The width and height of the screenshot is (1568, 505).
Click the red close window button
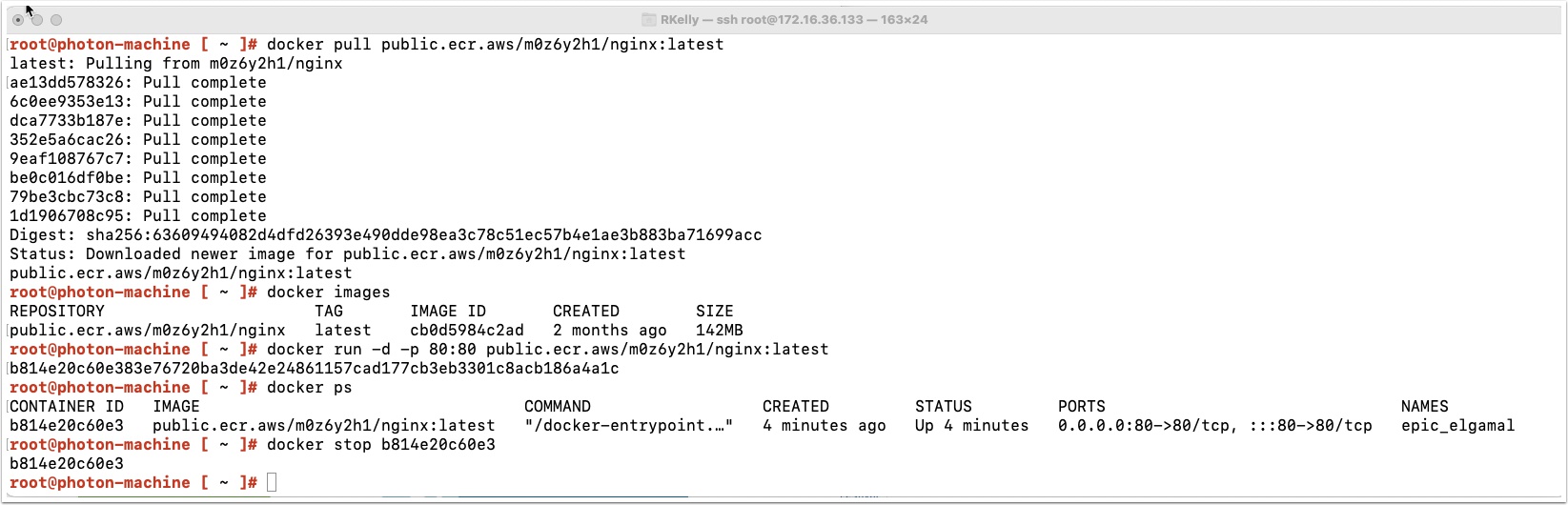[x=18, y=19]
